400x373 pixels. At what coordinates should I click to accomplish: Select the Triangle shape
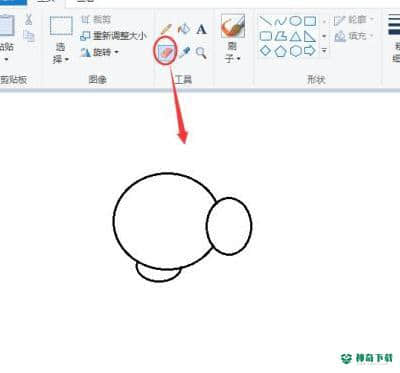click(295, 36)
